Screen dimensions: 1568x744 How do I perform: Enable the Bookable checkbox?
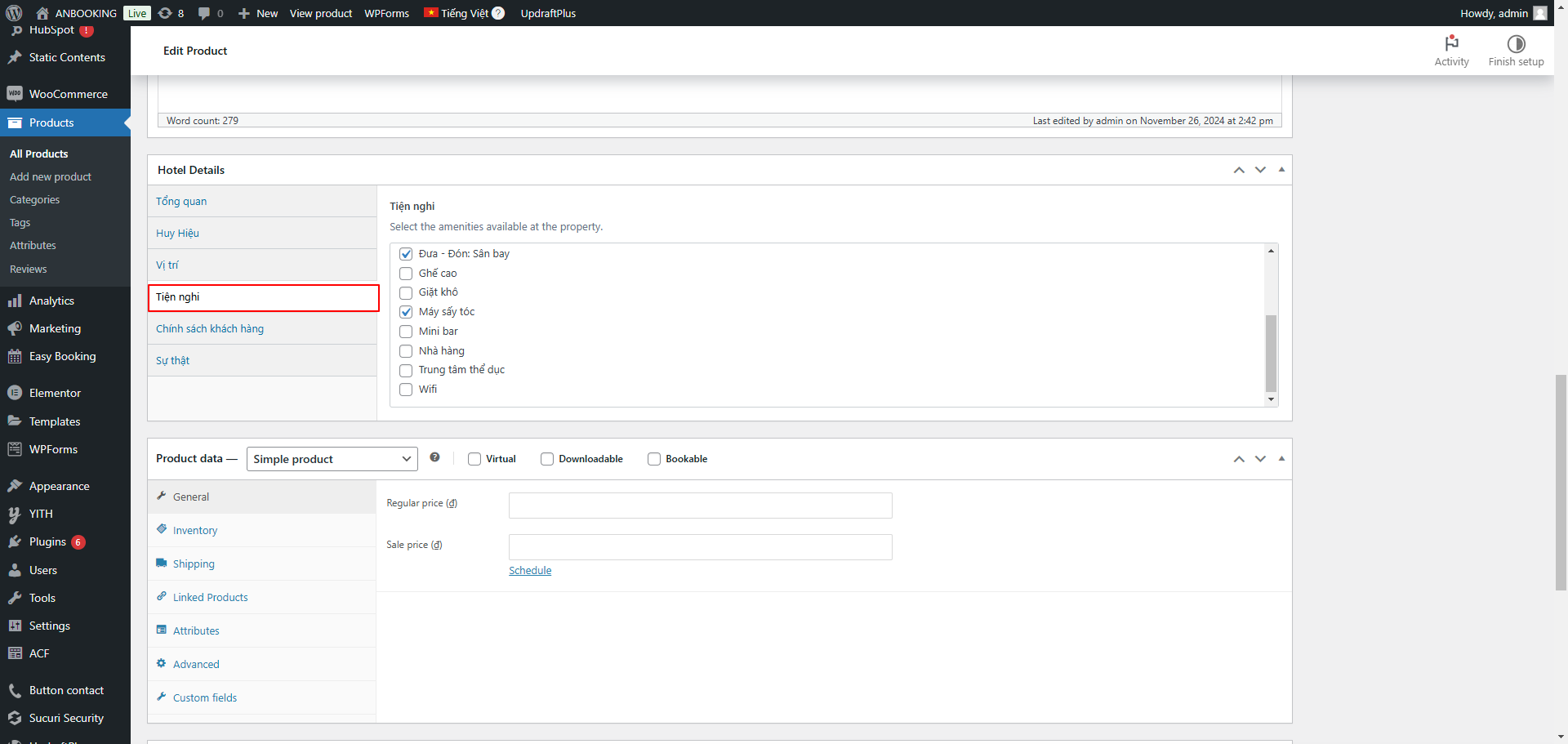click(x=654, y=459)
